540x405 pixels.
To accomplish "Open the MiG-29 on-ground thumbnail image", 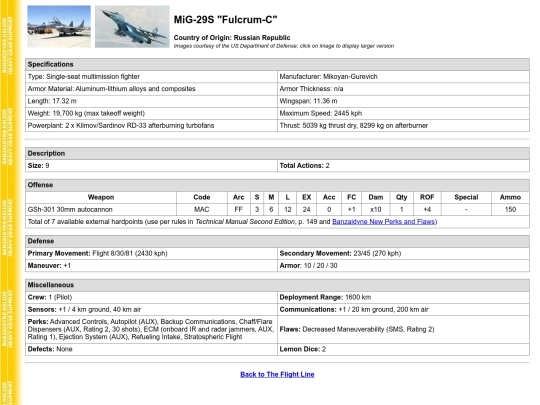I will pyautogui.click(x=59, y=26).
